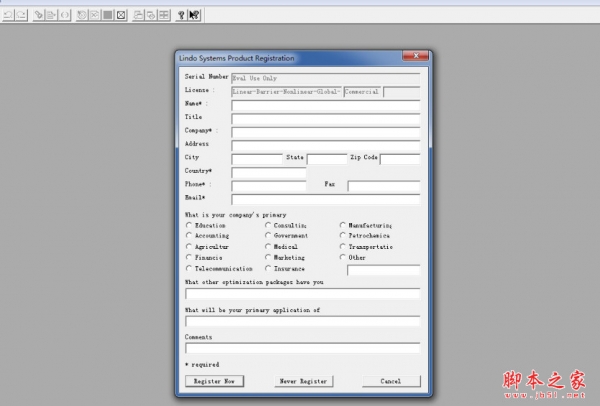Choose the Agriculture industry option

tap(189, 246)
